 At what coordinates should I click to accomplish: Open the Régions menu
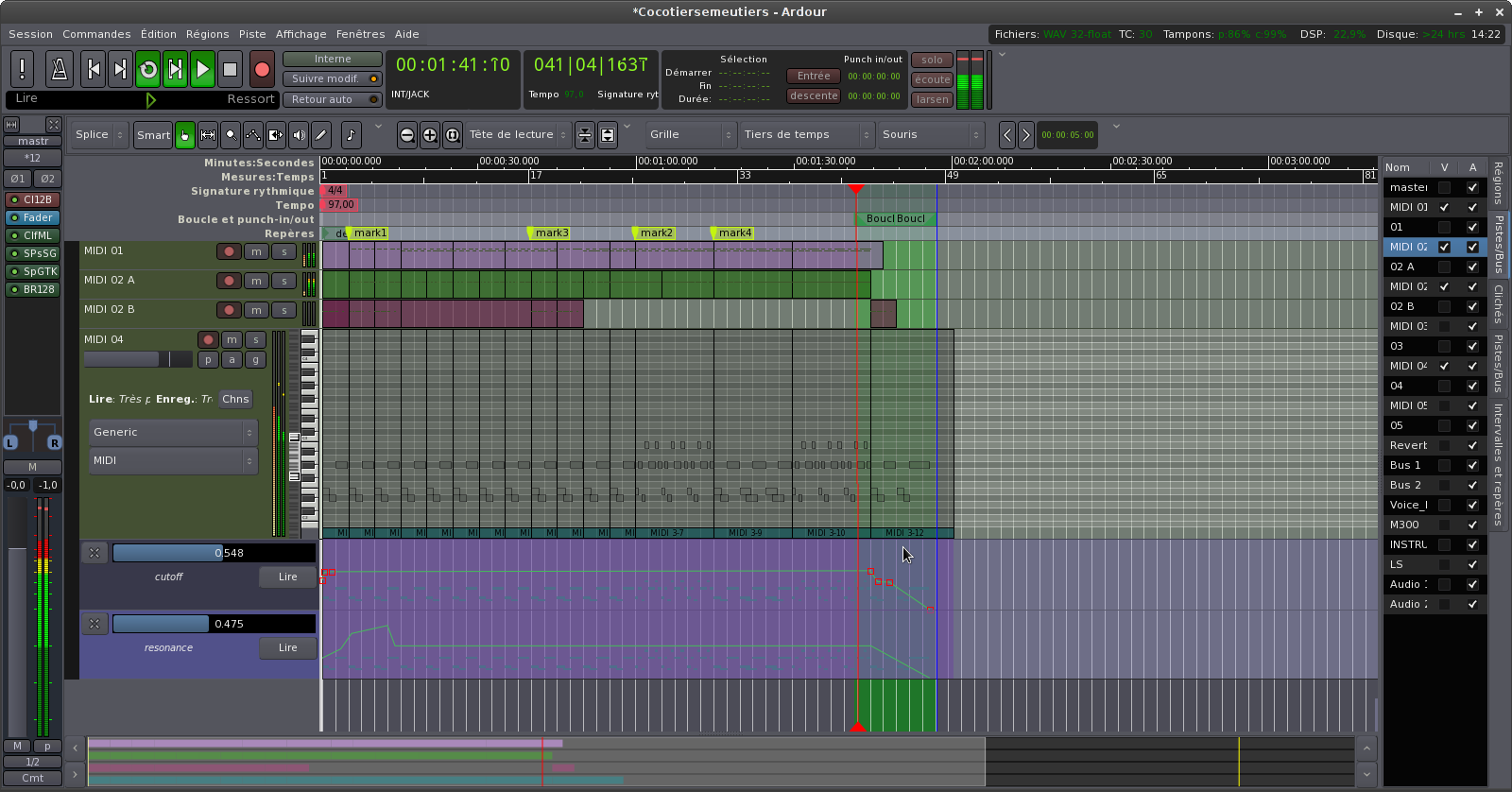207,34
